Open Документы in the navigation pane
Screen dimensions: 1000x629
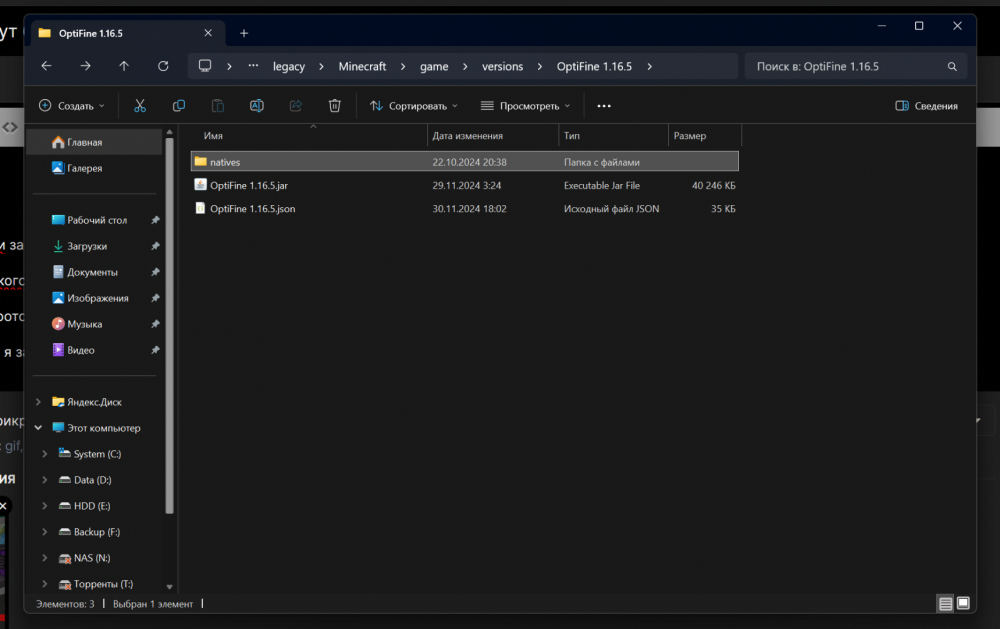click(x=94, y=272)
